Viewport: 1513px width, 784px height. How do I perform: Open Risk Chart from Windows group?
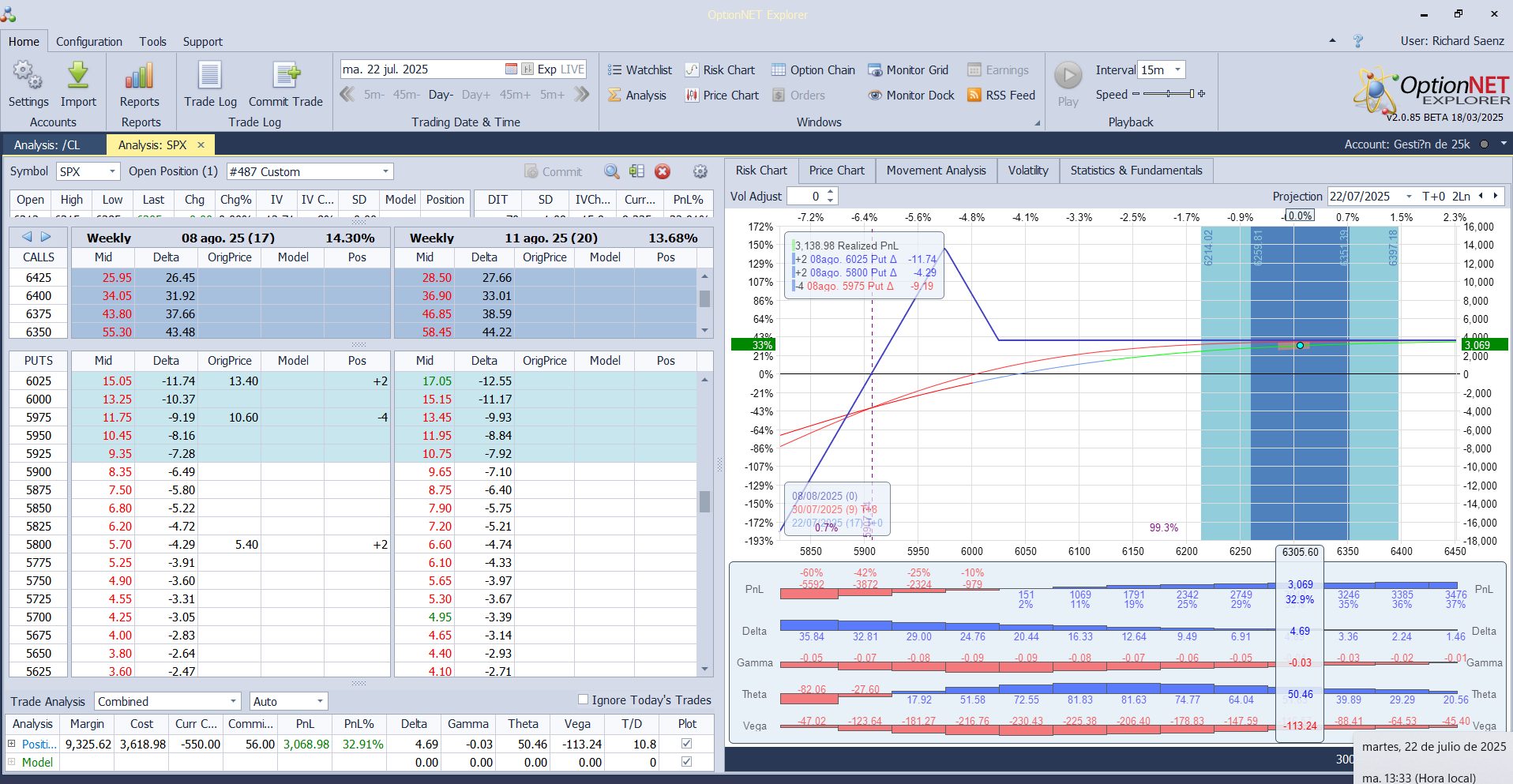point(719,70)
